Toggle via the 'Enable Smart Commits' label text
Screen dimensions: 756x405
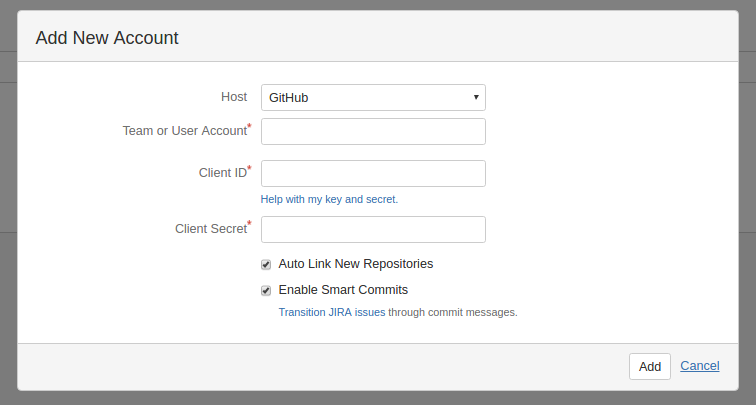click(x=343, y=290)
